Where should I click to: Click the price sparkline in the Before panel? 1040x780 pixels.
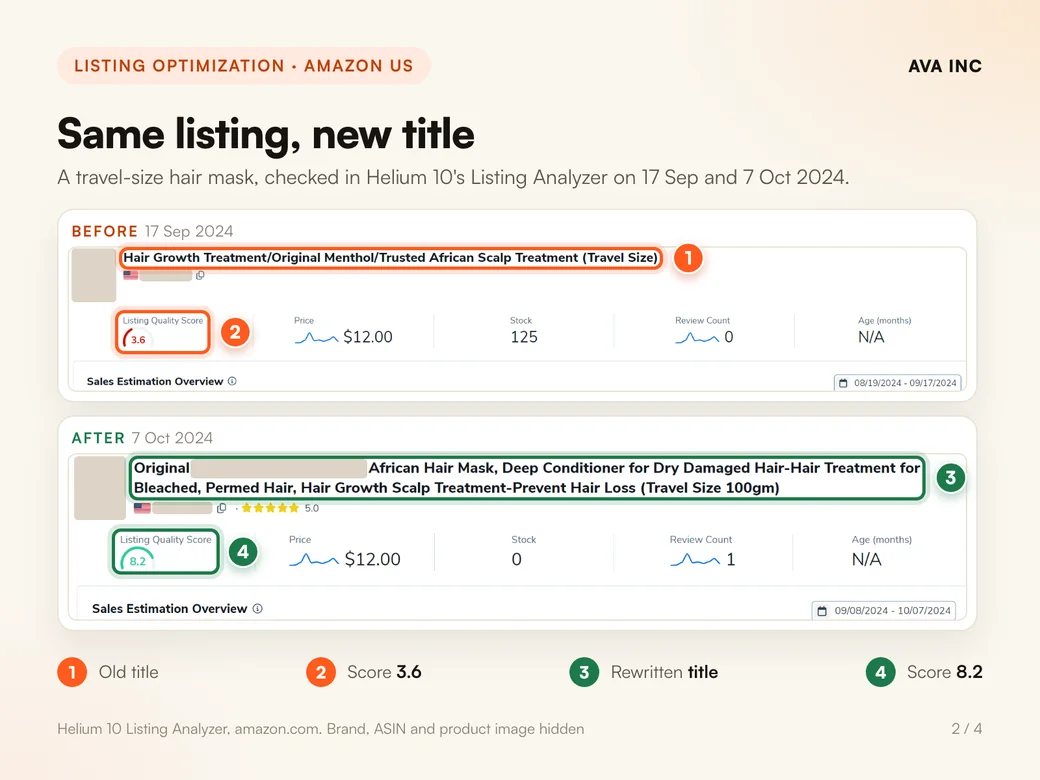[316, 338]
